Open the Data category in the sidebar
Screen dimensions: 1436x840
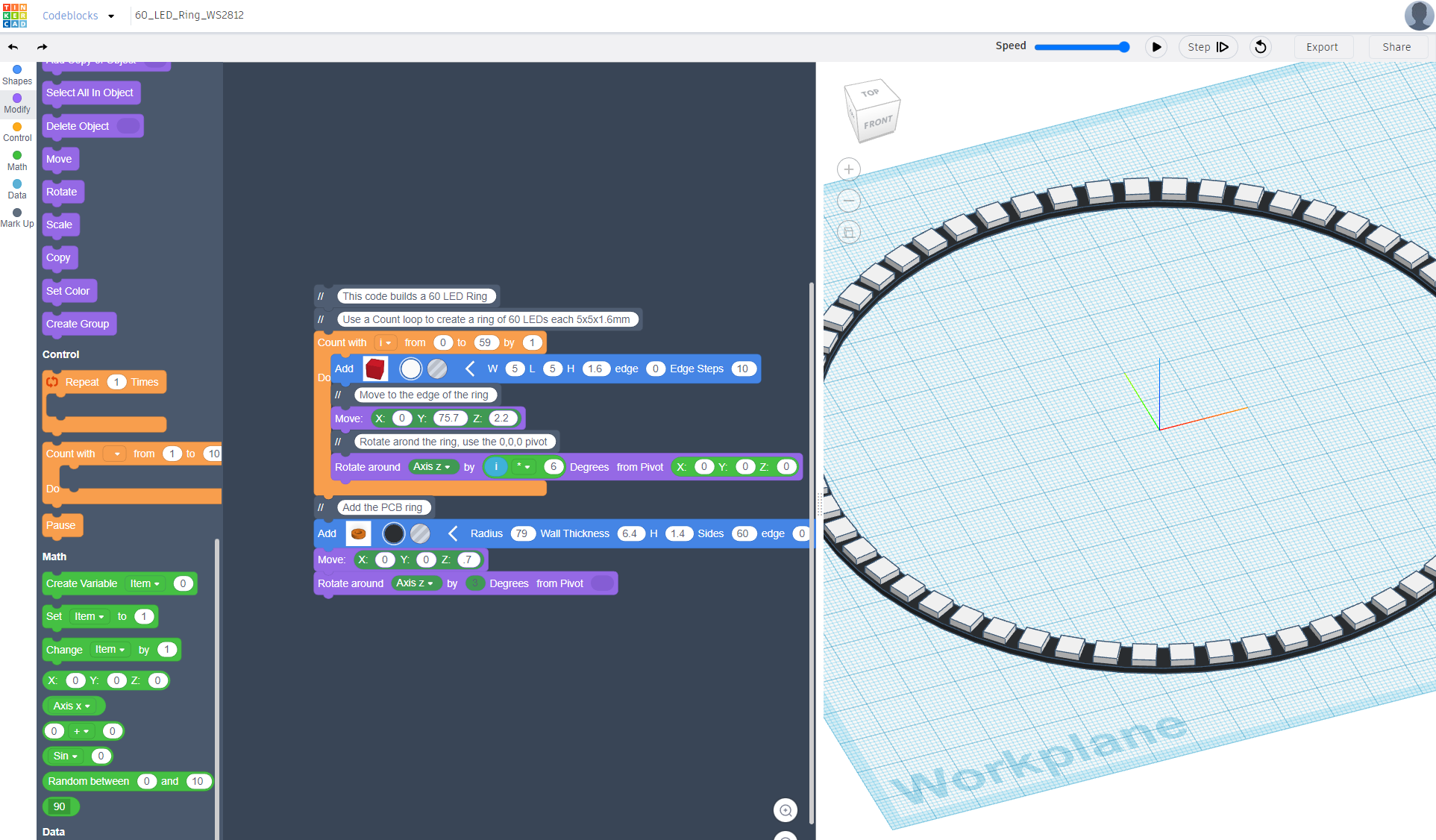coord(16,189)
